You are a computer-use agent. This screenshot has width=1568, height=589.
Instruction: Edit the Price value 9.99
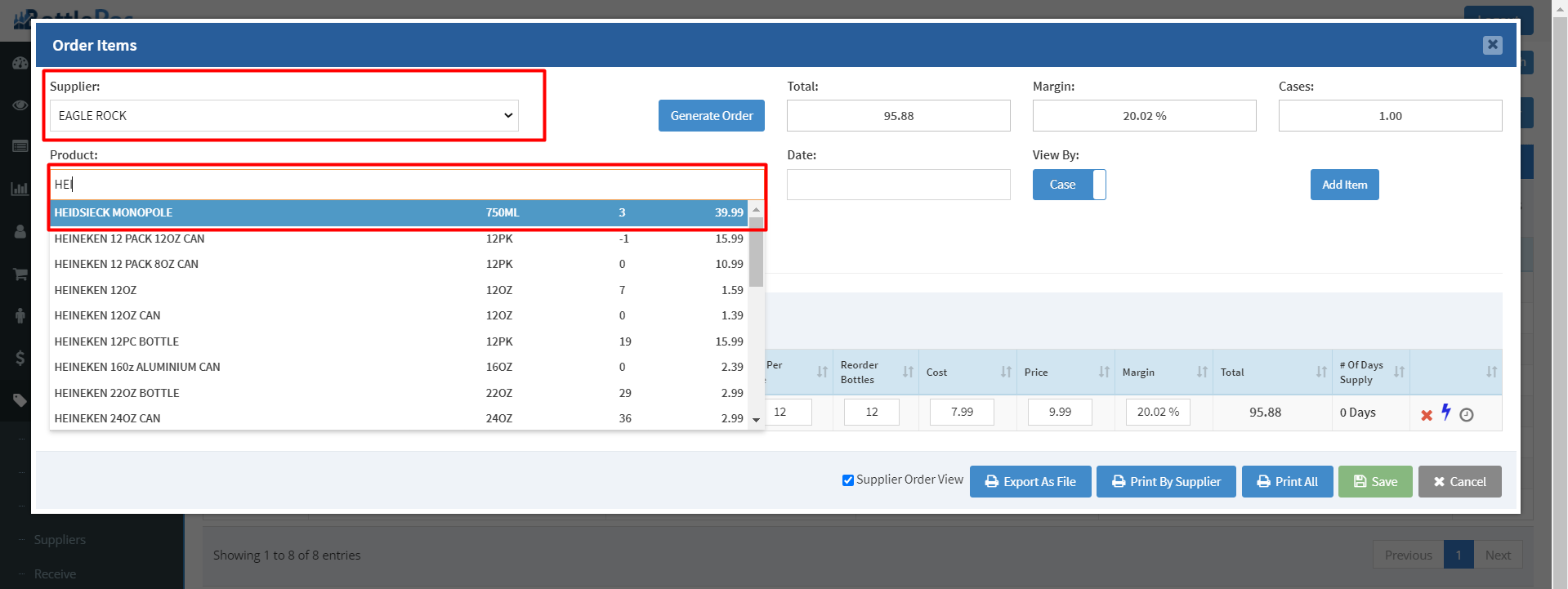1060,413
